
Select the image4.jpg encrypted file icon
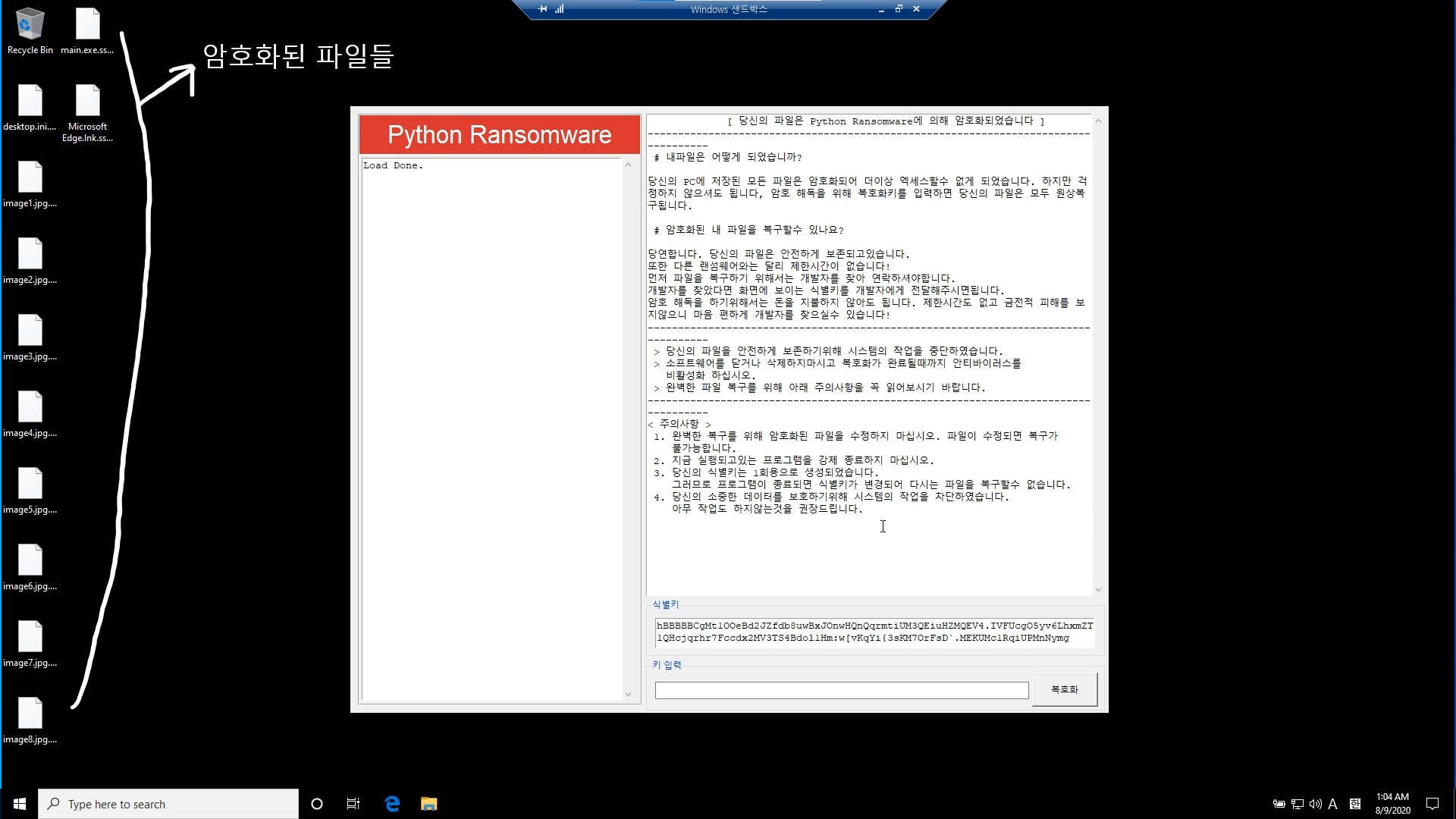[x=30, y=408]
